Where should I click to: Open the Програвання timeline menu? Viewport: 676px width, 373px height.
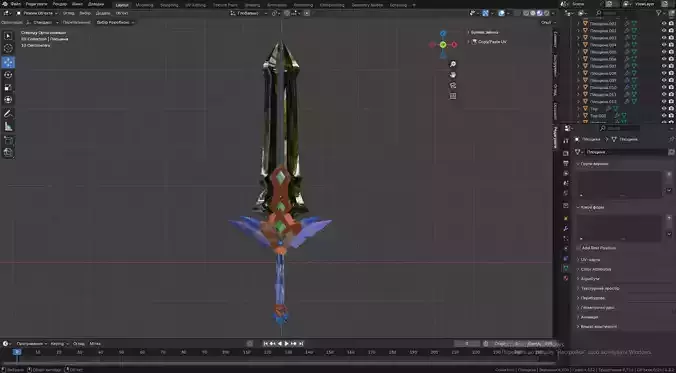[31, 344]
